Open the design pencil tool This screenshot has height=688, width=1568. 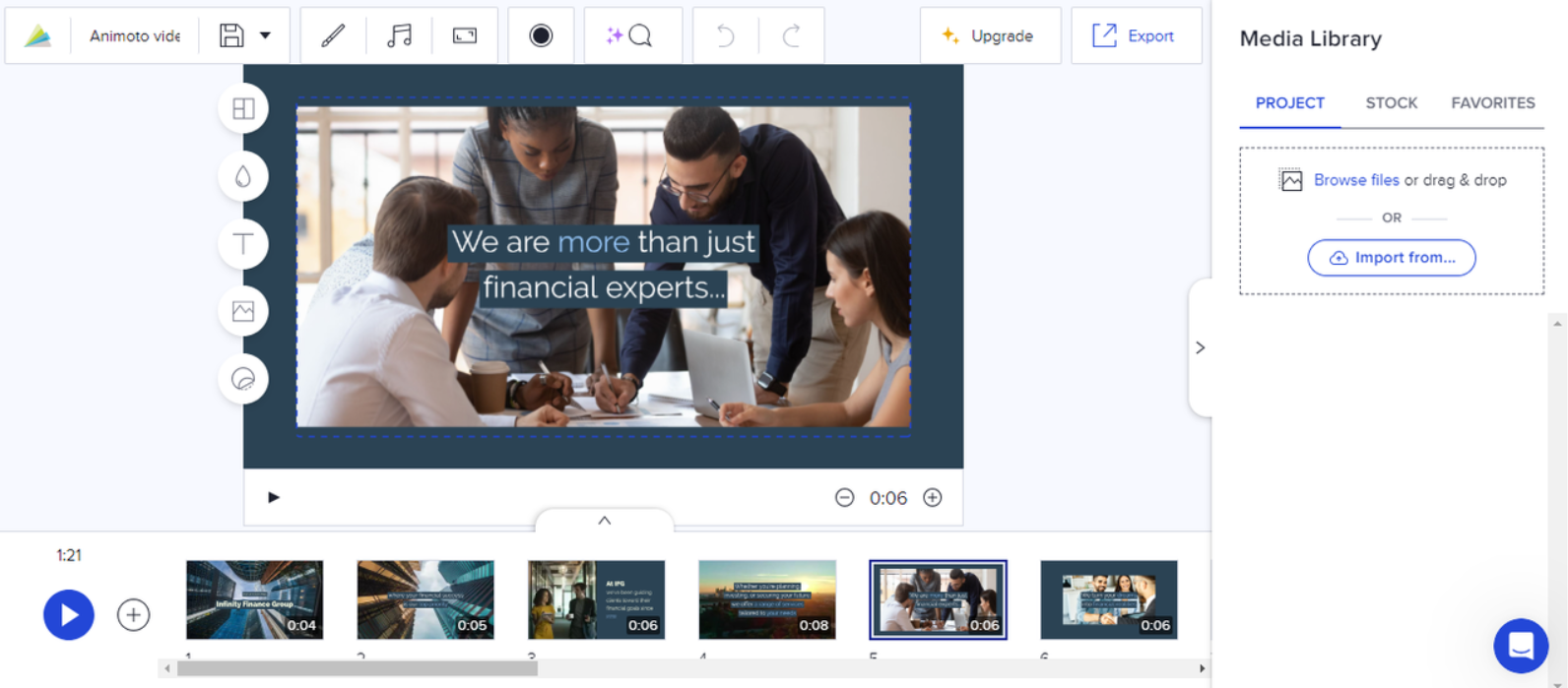click(x=334, y=36)
